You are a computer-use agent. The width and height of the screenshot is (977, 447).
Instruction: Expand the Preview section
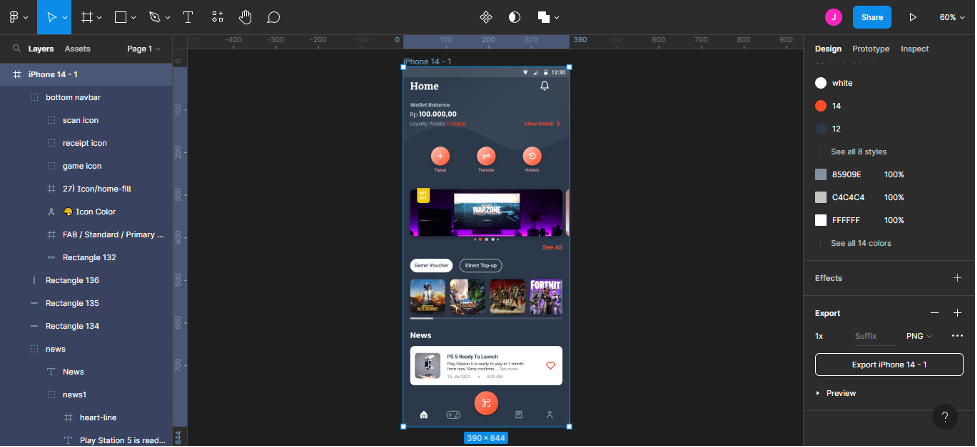[x=836, y=393]
